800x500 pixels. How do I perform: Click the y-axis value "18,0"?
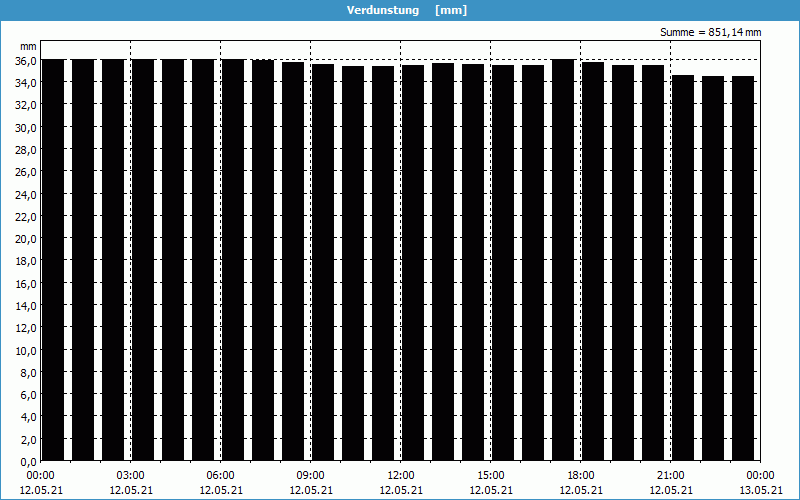26,261
